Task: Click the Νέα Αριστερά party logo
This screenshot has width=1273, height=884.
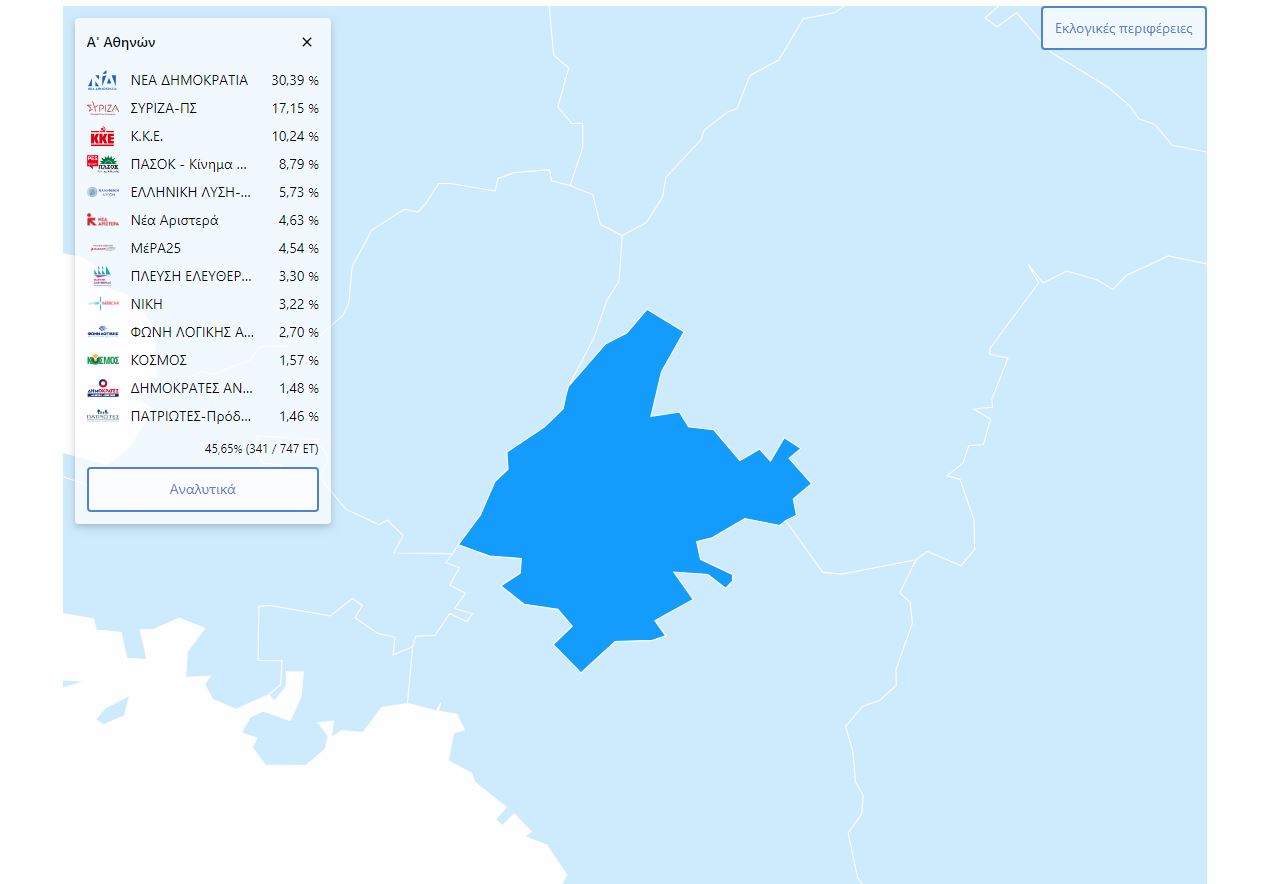Action: tap(103, 220)
